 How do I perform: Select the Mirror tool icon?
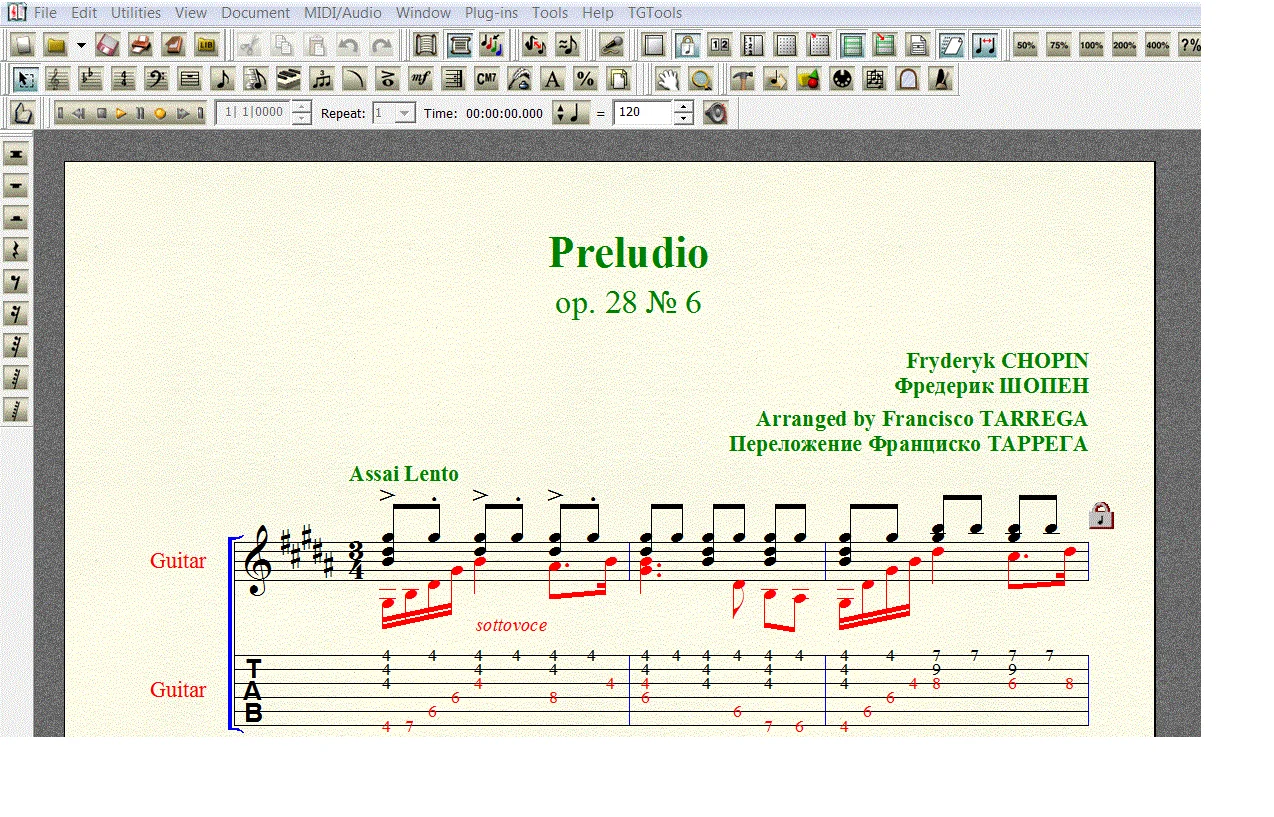[908, 79]
